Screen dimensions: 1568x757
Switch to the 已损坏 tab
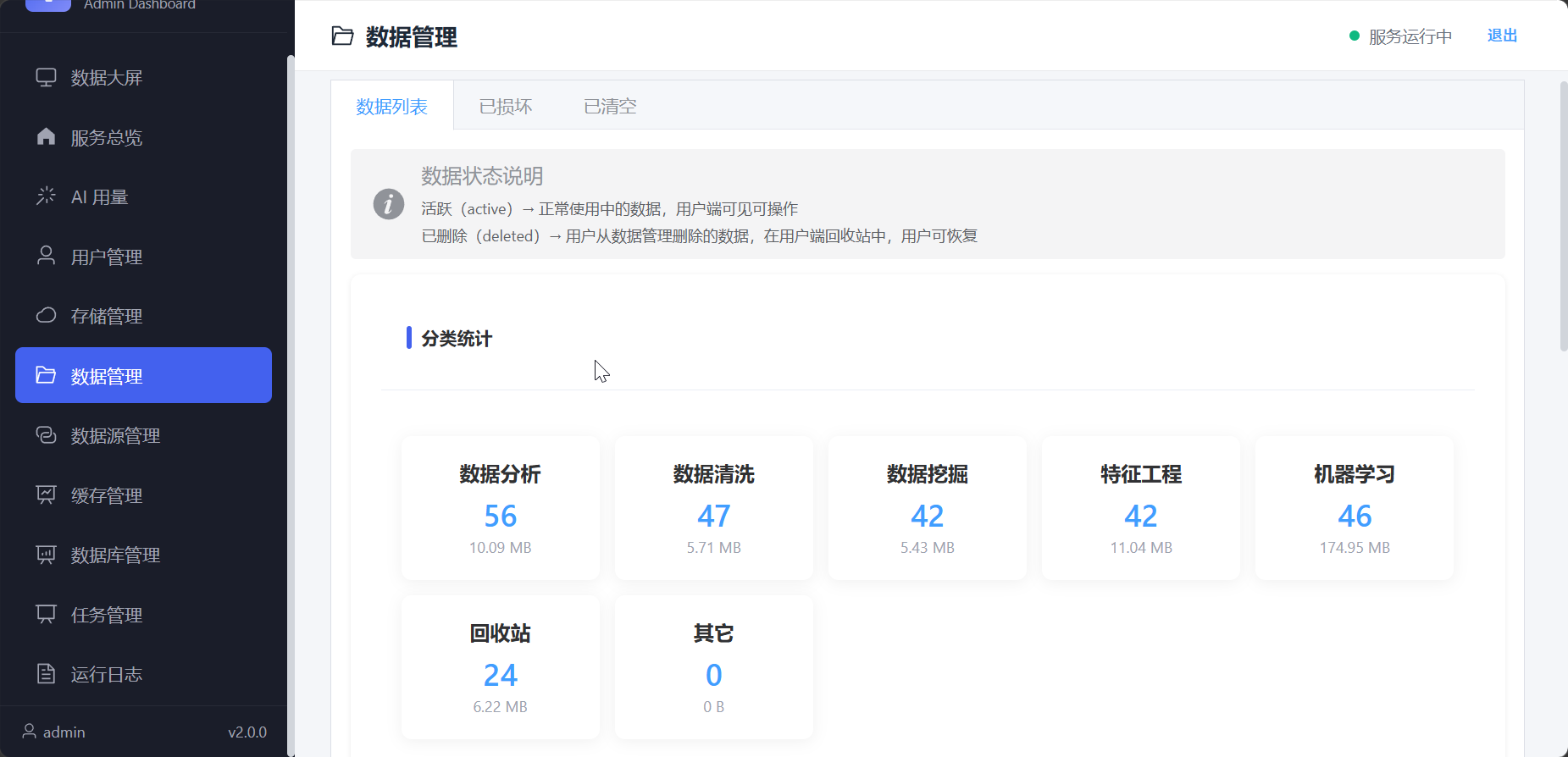point(506,106)
